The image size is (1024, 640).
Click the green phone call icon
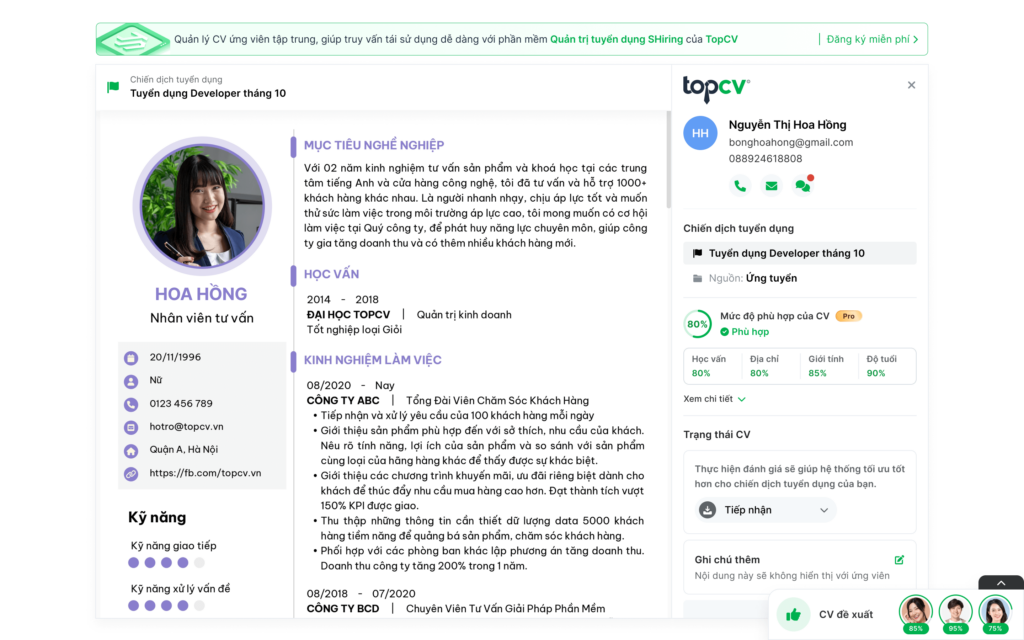[x=740, y=186]
